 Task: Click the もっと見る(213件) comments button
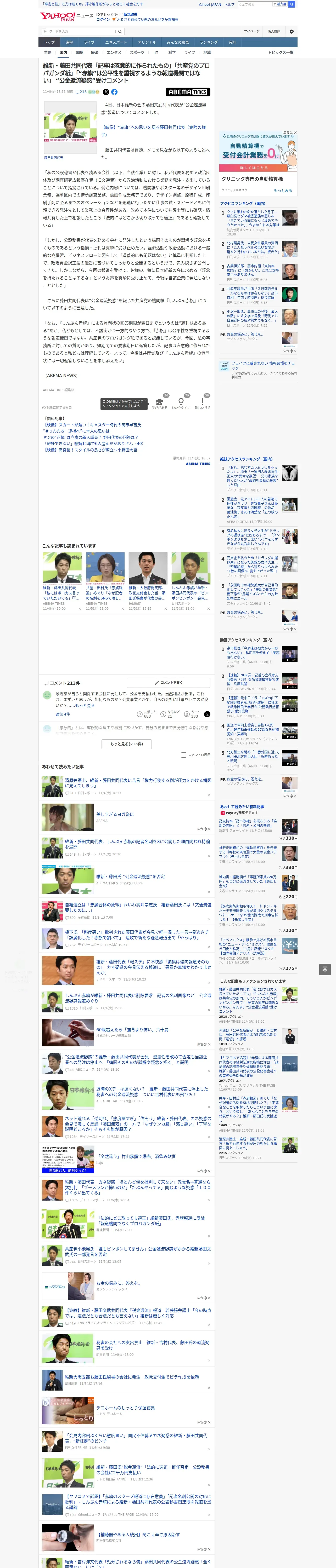point(127,744)
